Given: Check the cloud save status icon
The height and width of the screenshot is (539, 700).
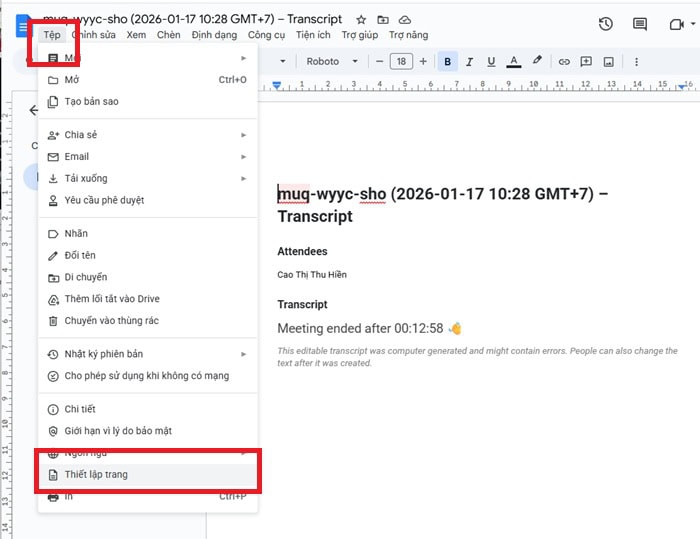Looking at the screenshot, I should pos(404,20).
